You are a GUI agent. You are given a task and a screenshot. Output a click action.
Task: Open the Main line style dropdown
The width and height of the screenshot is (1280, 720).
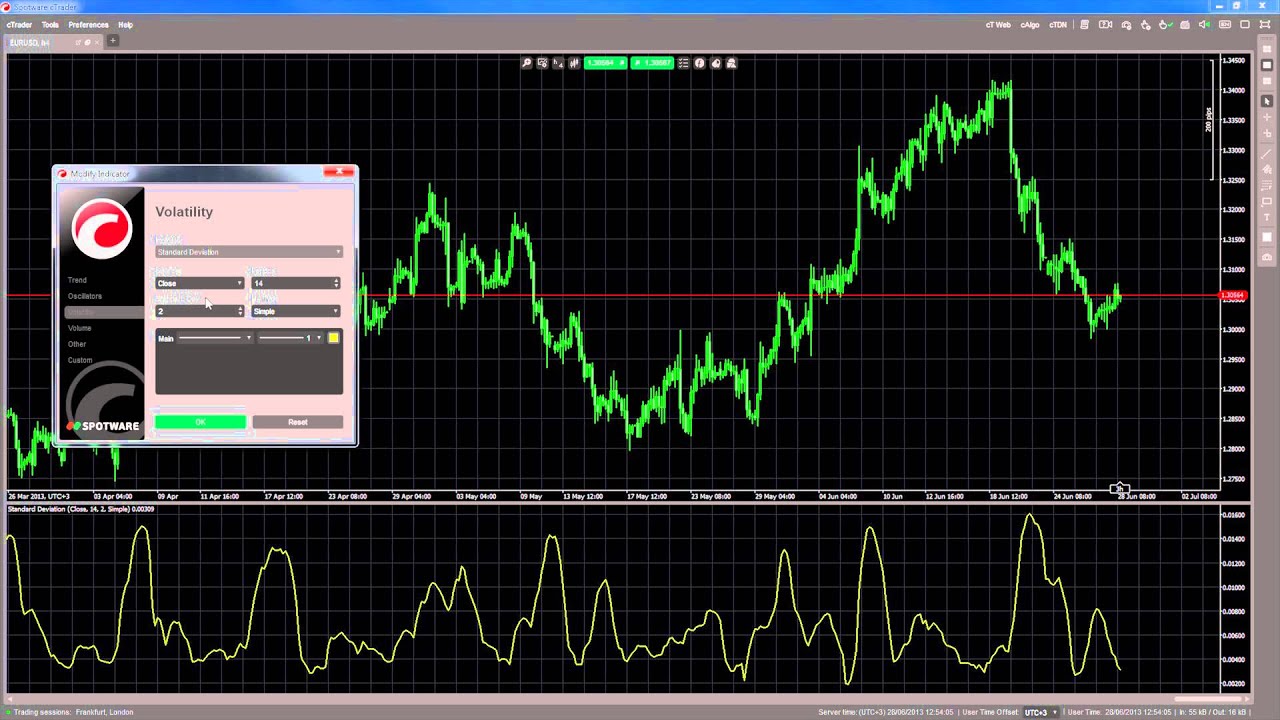[215, 338]
